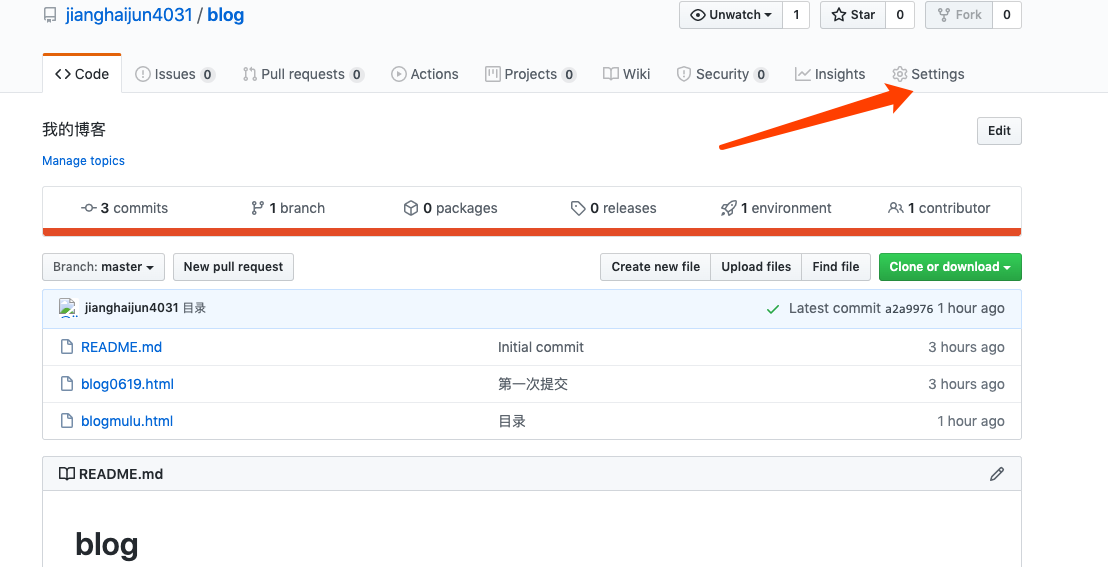Image resolution: width=1108 pixels, height=567 pixels.
Task: Click the book icon in README.md header
Action: [66, 474]
